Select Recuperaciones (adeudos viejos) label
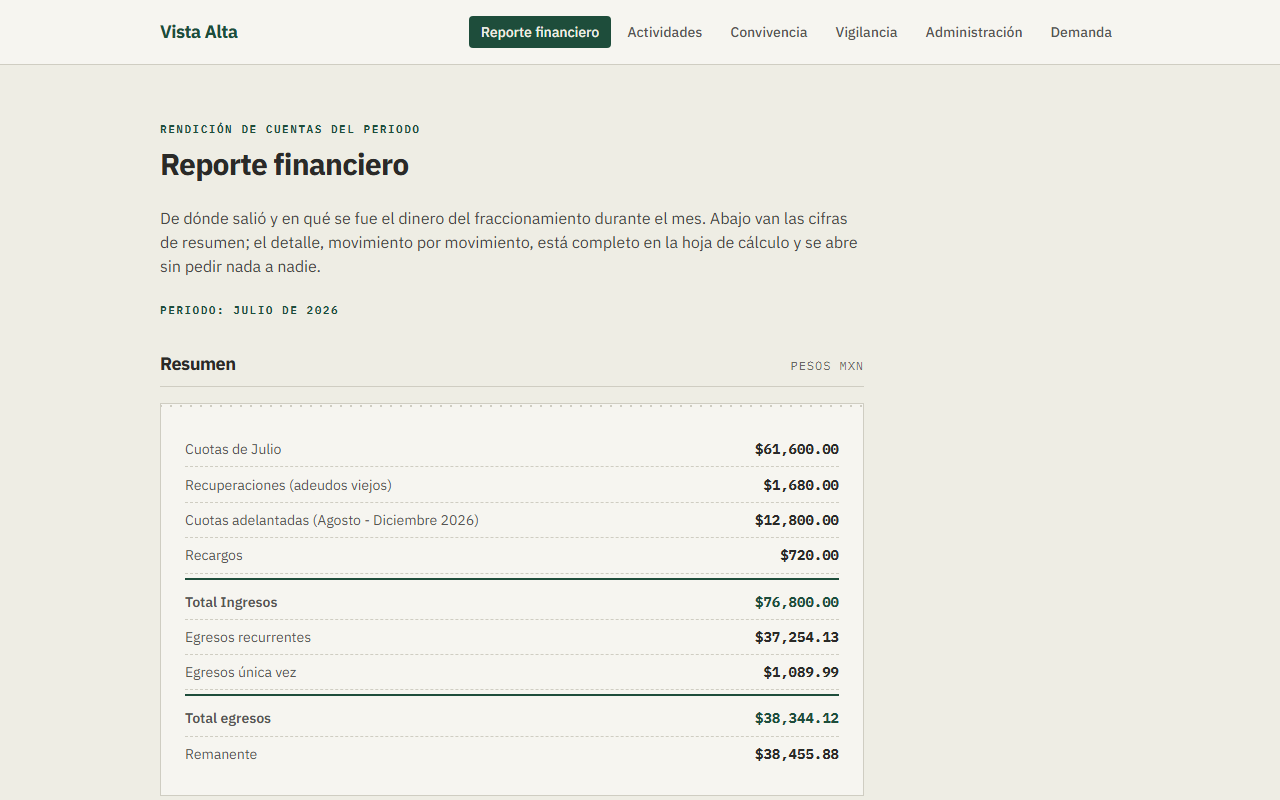 pos(288,485)
